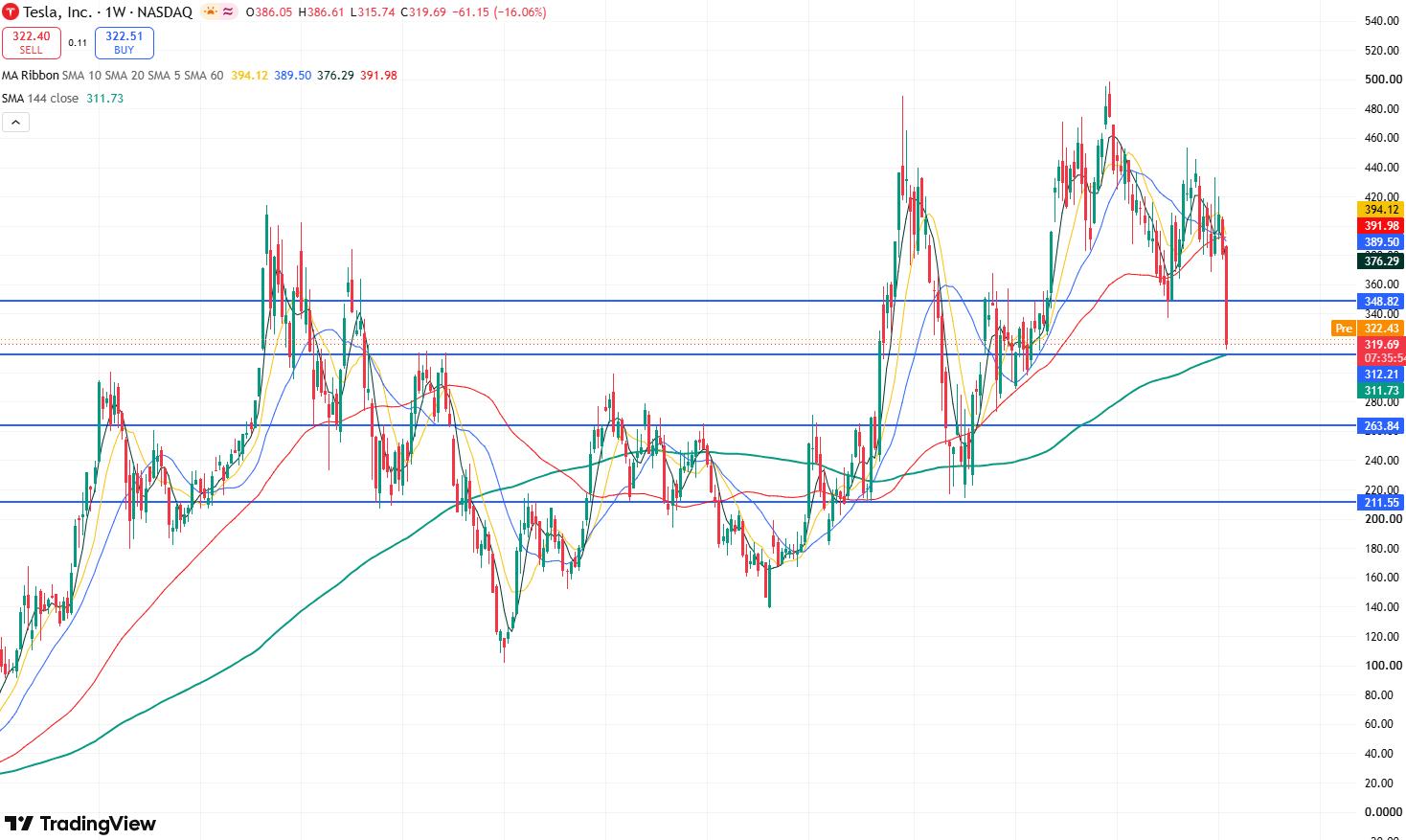This screenshot has height=840, width=1406.
Task: Click the BUY 322.51 button
Action: pyautogui.click(x=125, y=43)
